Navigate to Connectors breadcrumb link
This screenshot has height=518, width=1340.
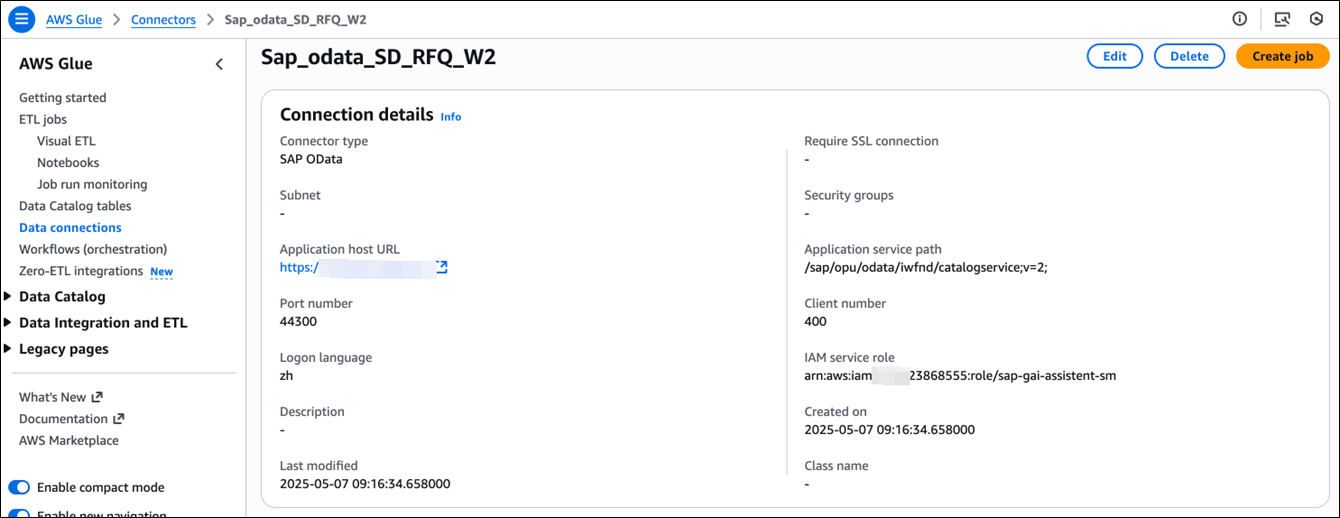click(163, 19)
